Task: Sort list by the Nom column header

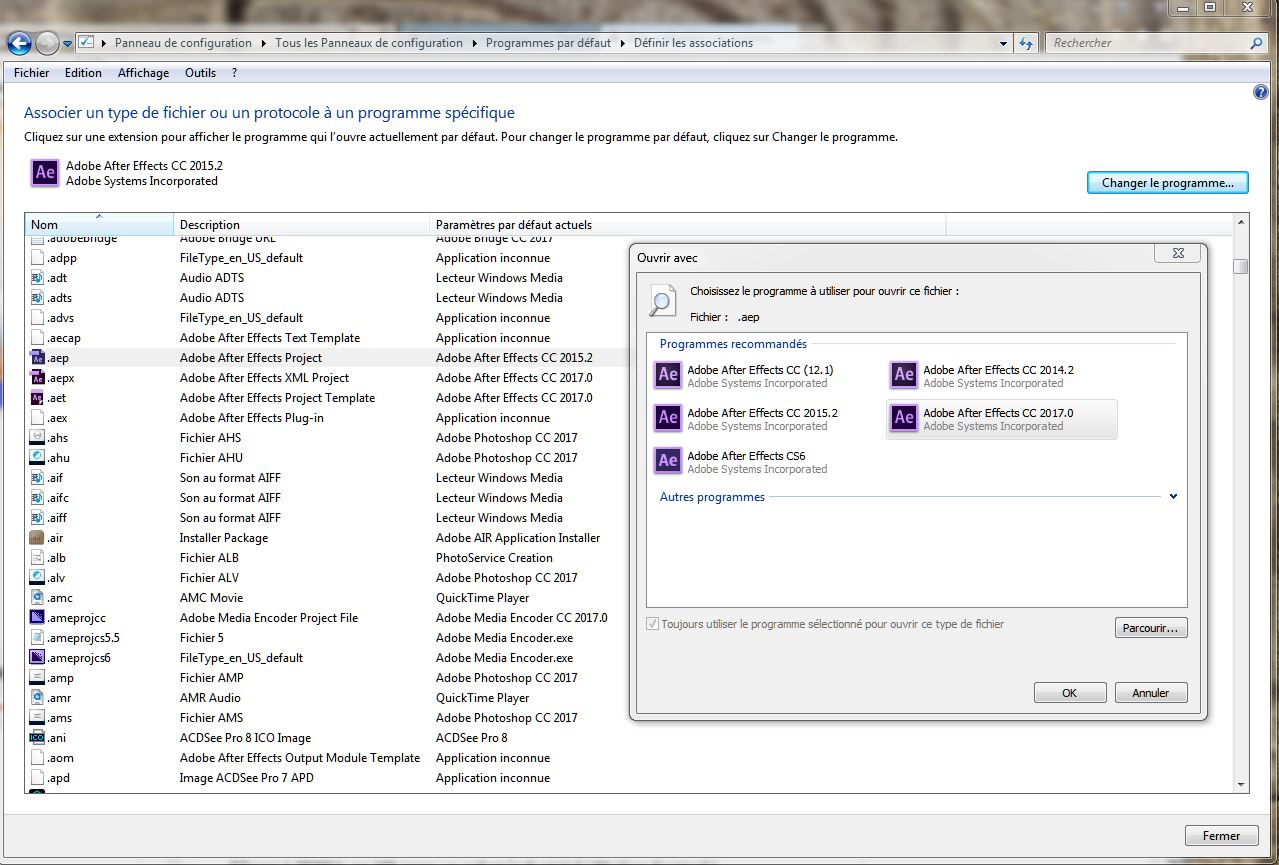Action: (x=98, y=224)
